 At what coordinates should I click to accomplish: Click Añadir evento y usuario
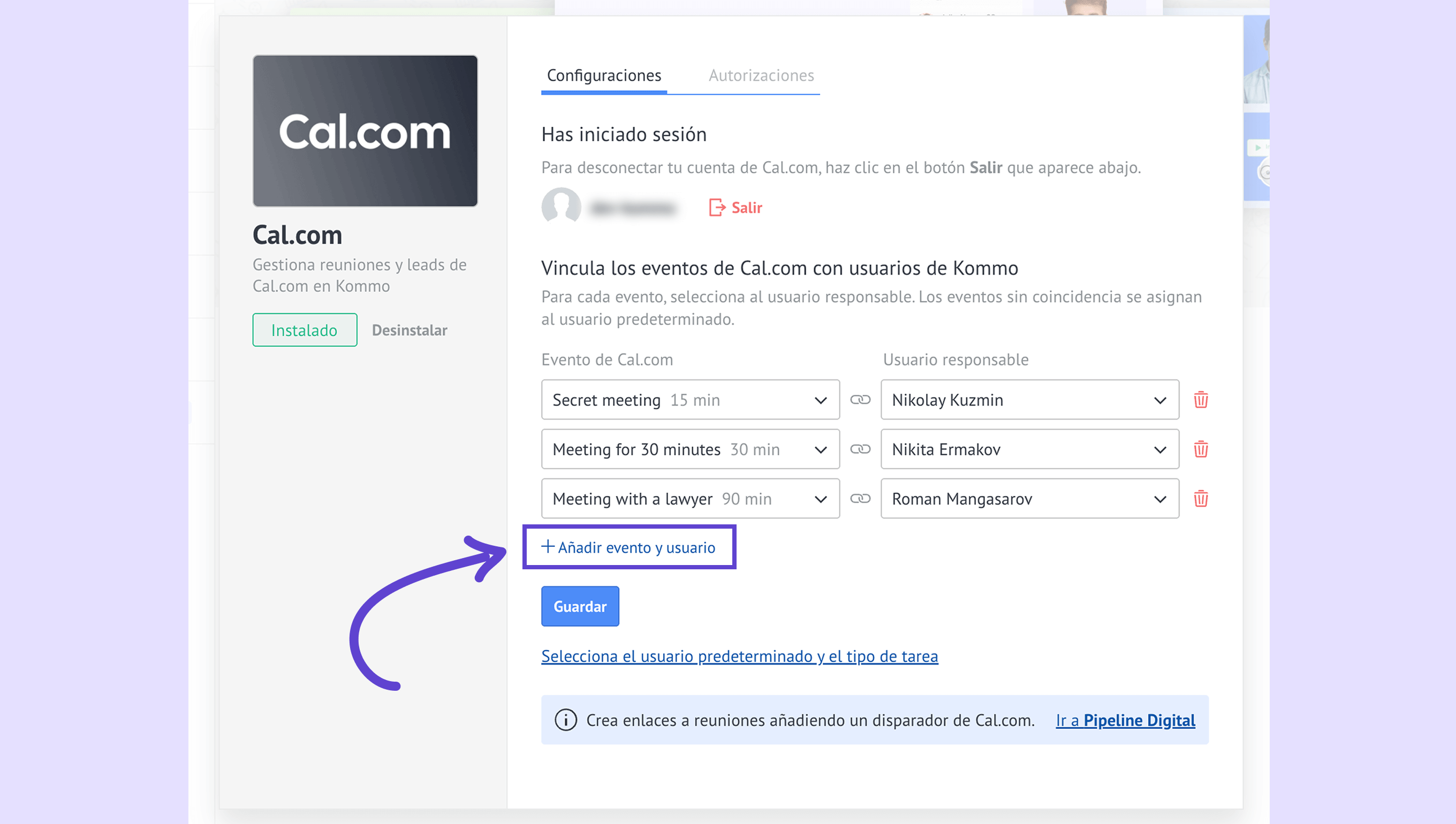(628, 547)
